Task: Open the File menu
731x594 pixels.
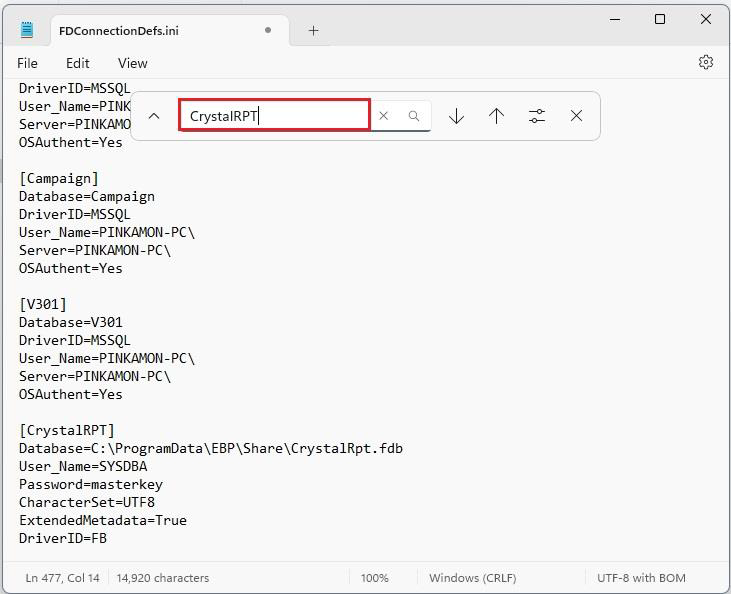Action: 27,63
